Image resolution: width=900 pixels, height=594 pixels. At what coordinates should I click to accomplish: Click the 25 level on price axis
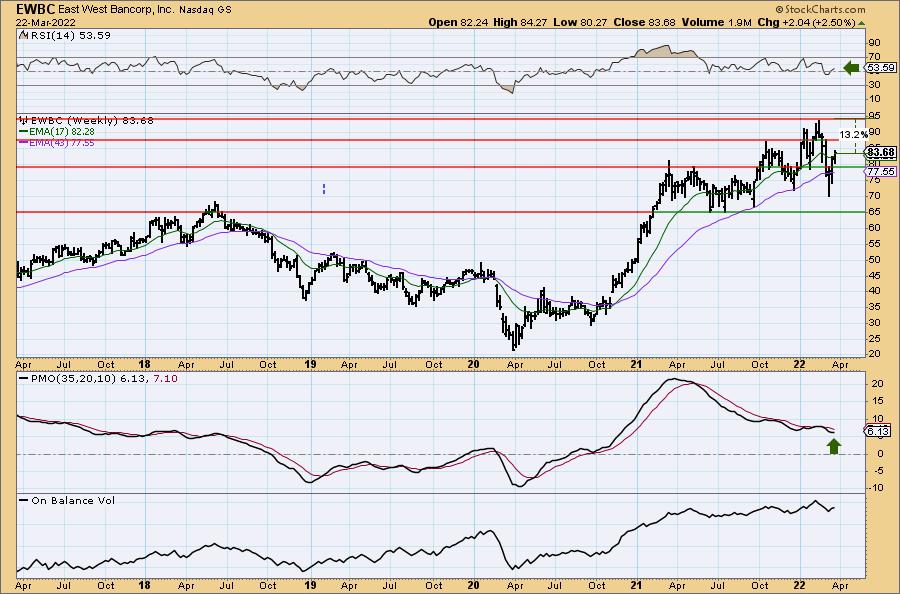click(874, 339)
